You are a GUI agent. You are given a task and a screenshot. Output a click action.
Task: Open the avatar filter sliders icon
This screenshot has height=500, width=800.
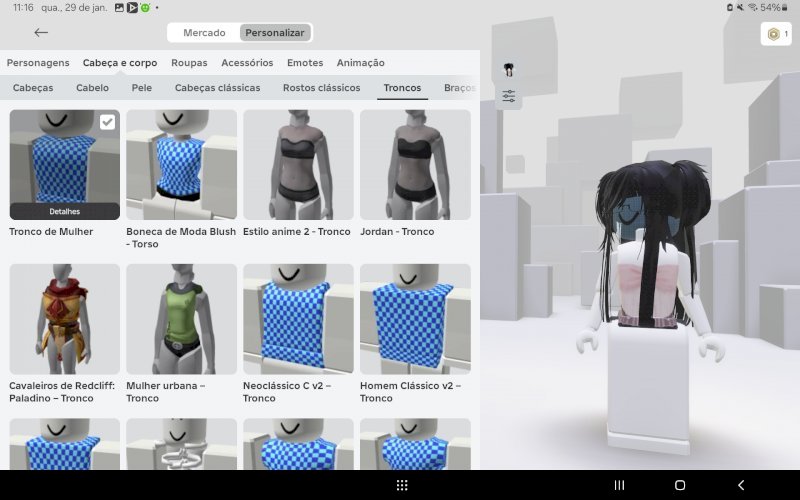[509, 96]
